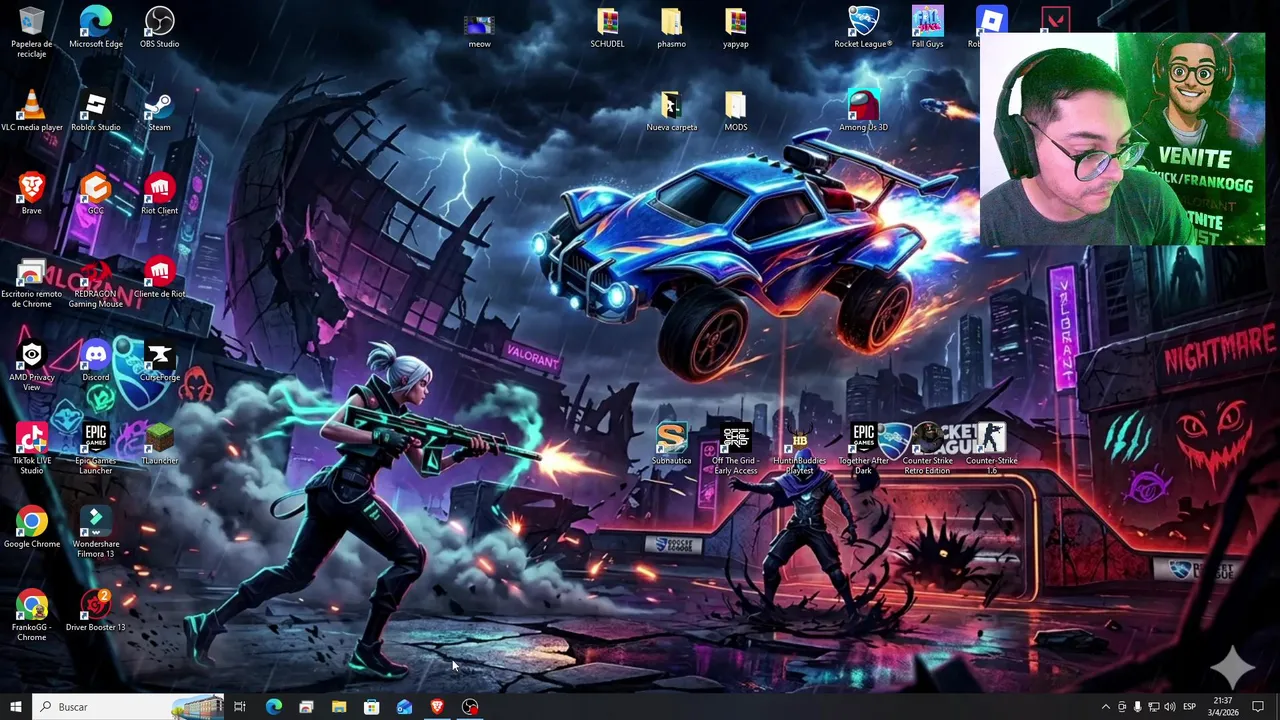The image size is (1280, 720).
Task: Open File Explorer from the taskbar
Action: click(x=339, y=707)
